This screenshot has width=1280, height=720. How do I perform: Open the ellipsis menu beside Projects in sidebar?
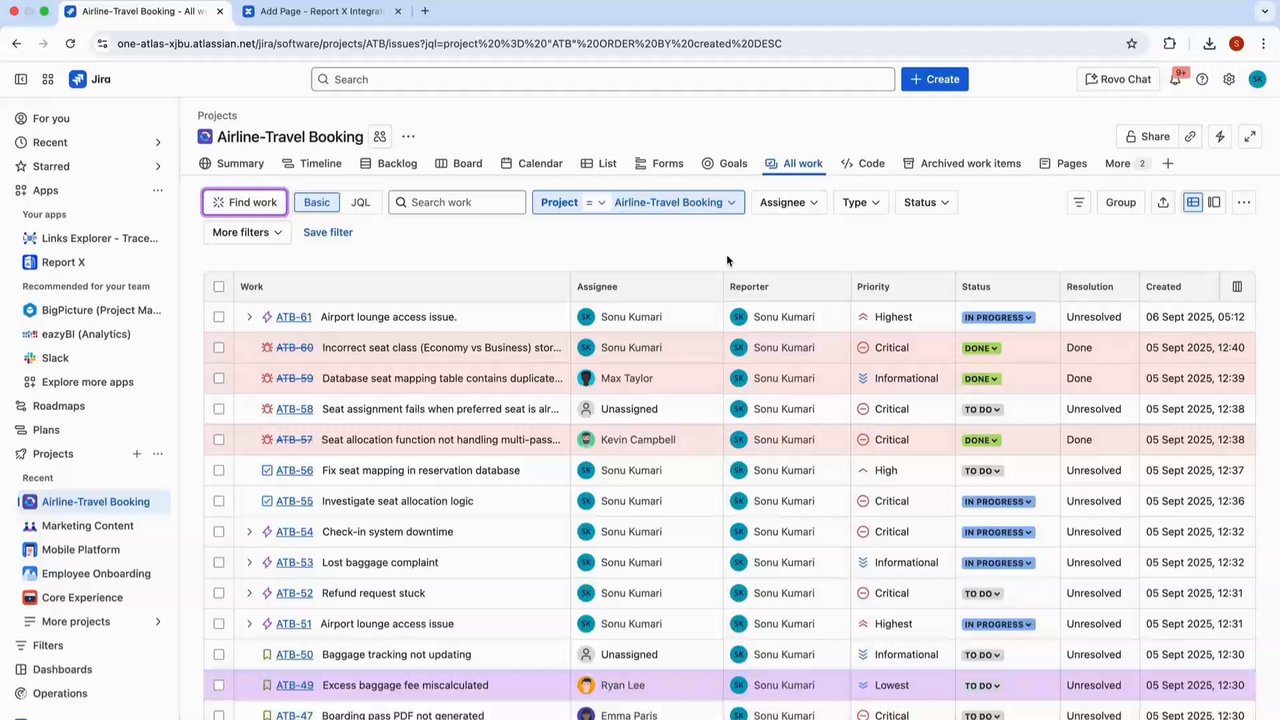158,454
